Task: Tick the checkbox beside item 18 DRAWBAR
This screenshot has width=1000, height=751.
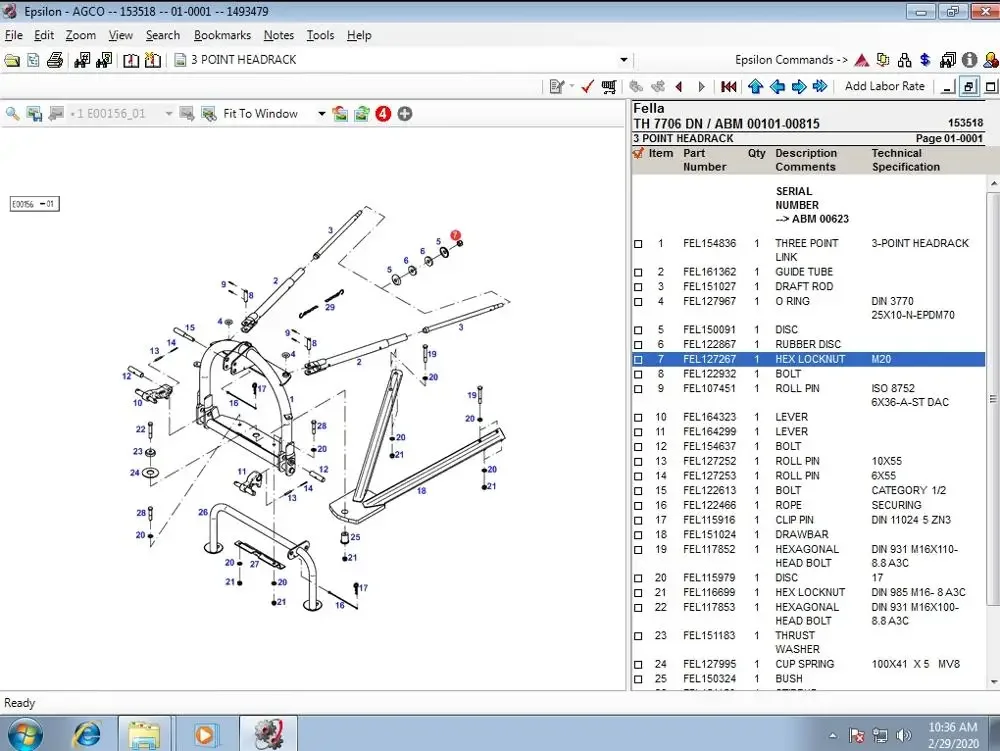Action: click(x=639, y=535)
